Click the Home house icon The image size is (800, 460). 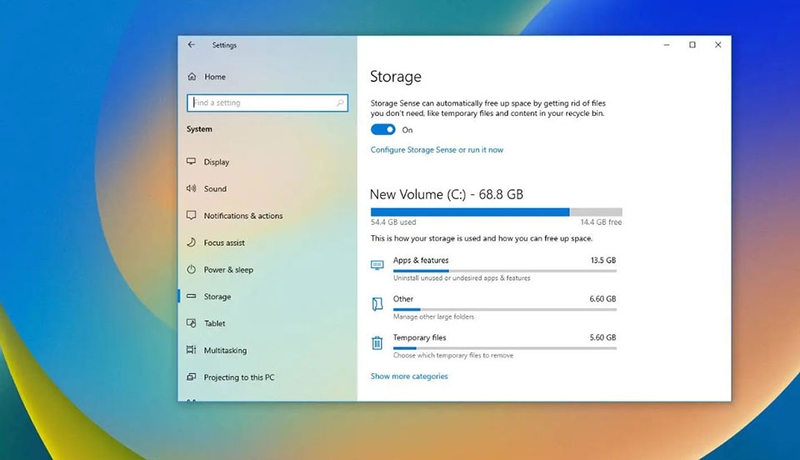[192, 76]
